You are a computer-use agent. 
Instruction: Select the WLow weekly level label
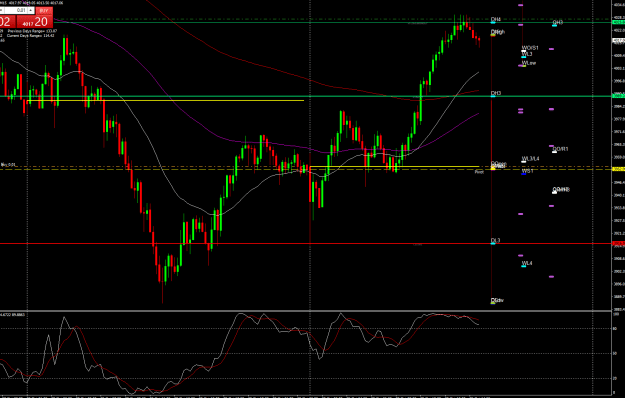pos(529,63)
